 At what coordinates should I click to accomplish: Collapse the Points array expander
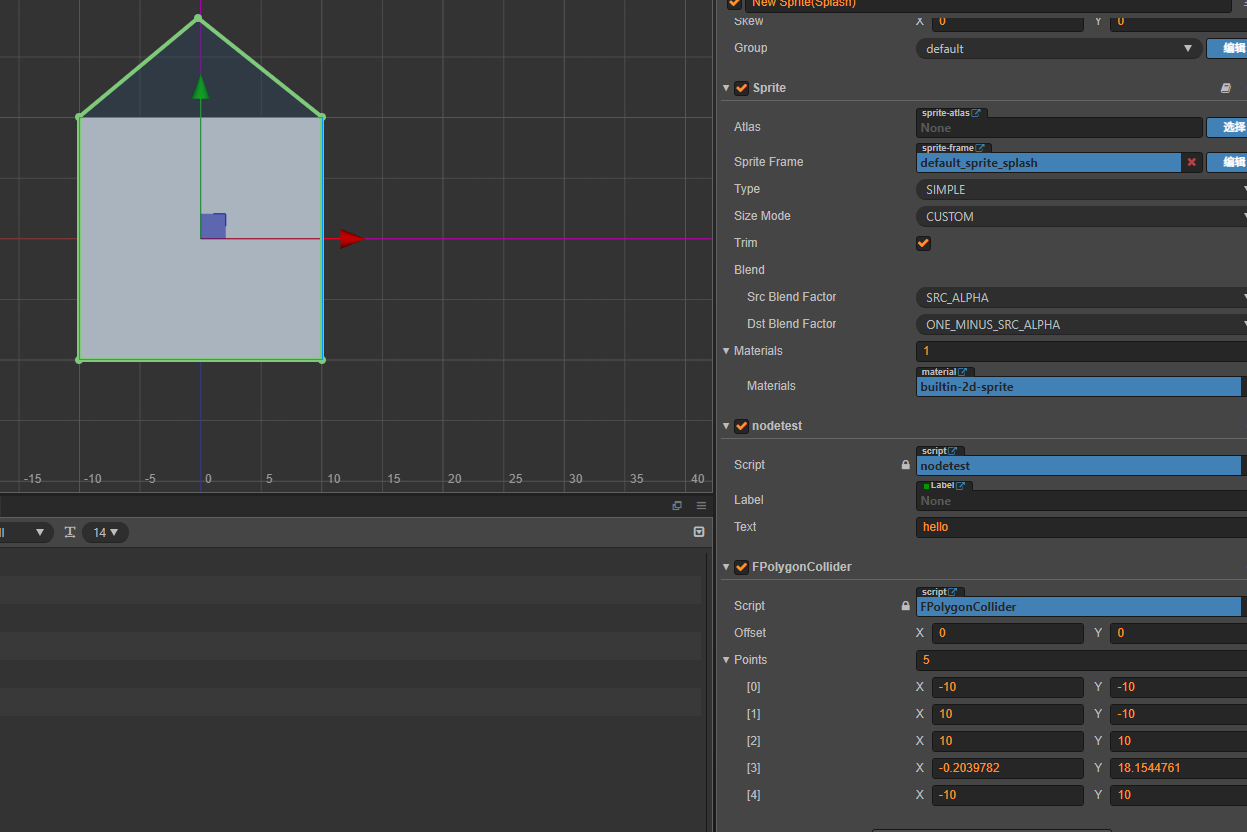[726, 660]
